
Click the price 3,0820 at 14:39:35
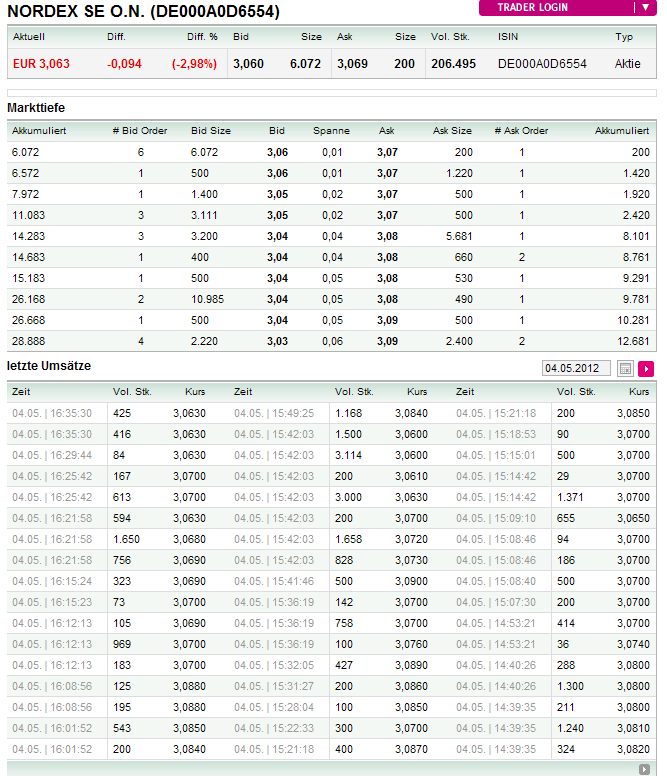point(633,749)
